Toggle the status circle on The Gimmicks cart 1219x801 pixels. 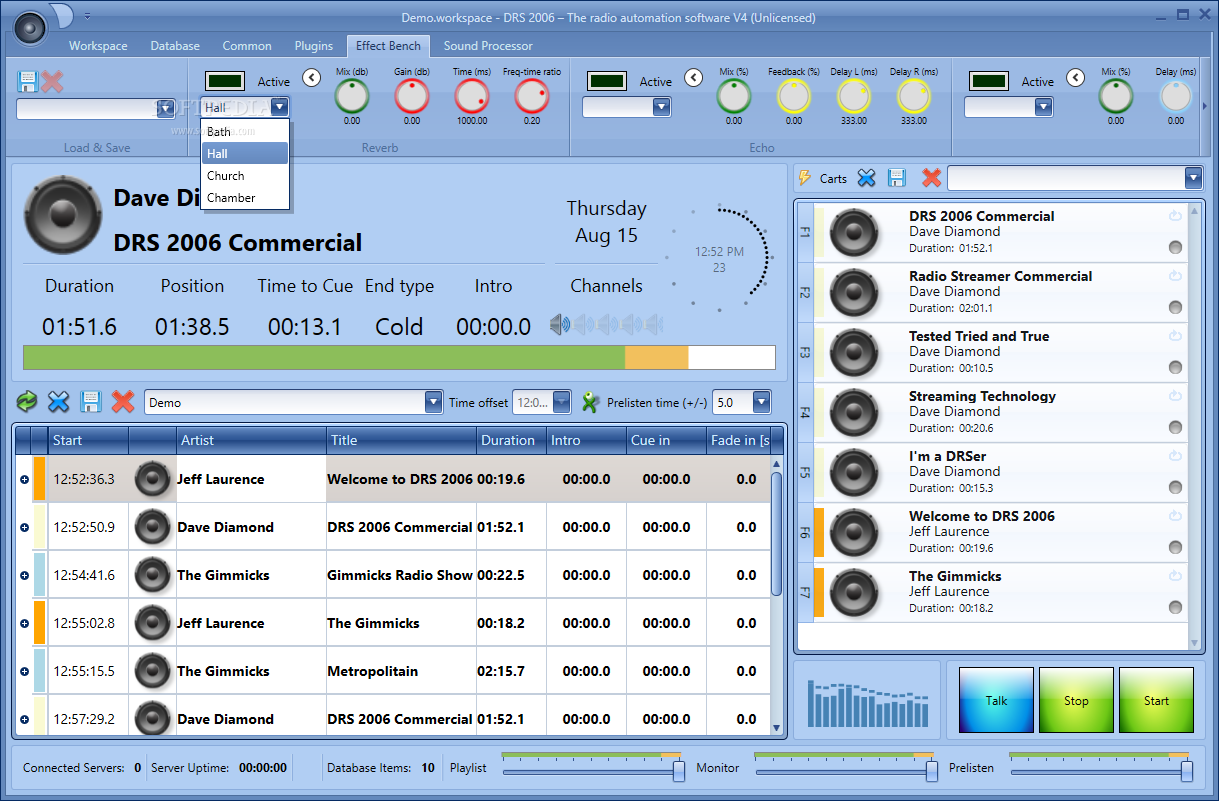[x=1175, y=608]
